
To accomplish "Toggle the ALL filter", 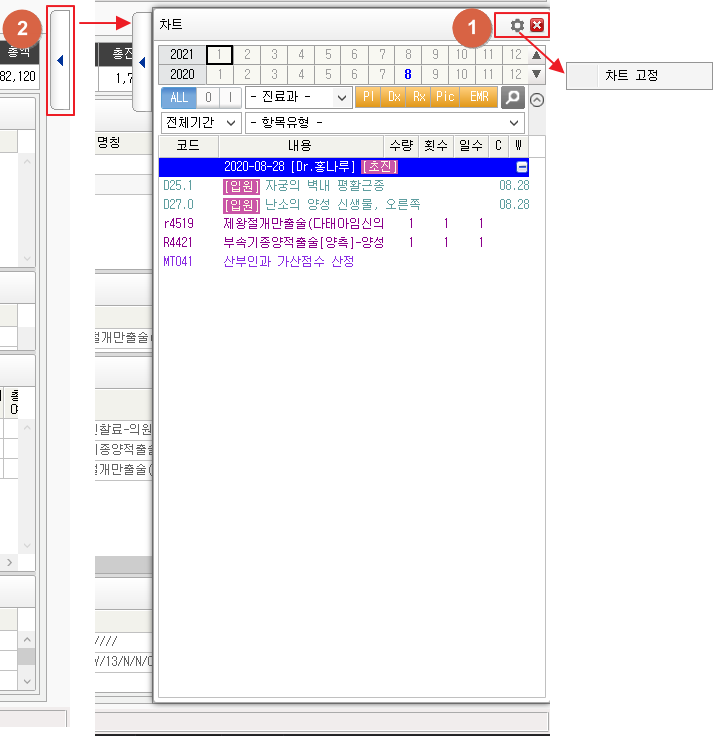I will click(x=178, y=97).
